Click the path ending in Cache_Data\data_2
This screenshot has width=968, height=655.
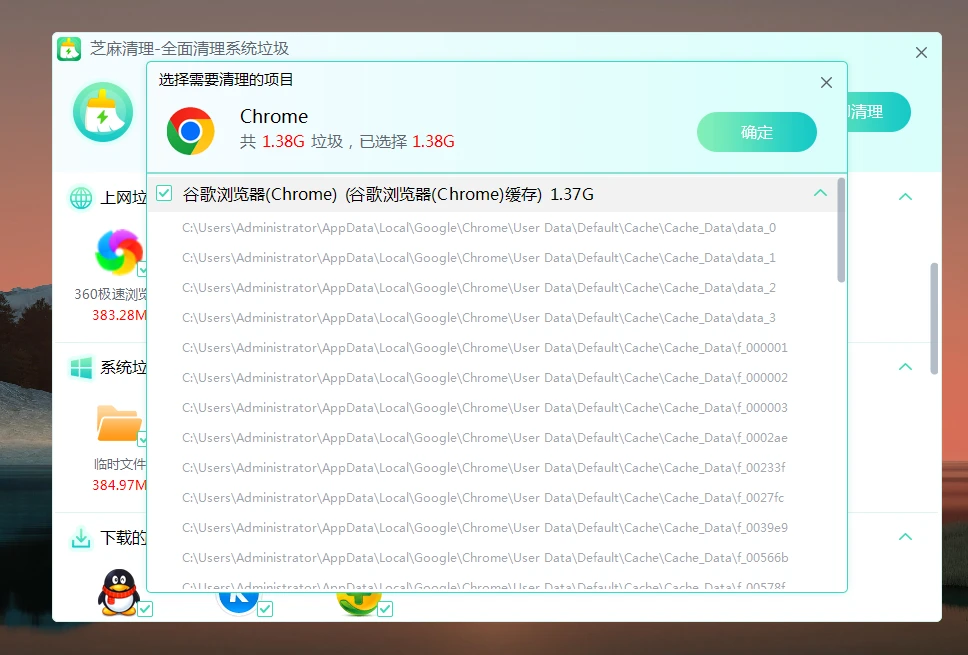click(x=479, y=288)
